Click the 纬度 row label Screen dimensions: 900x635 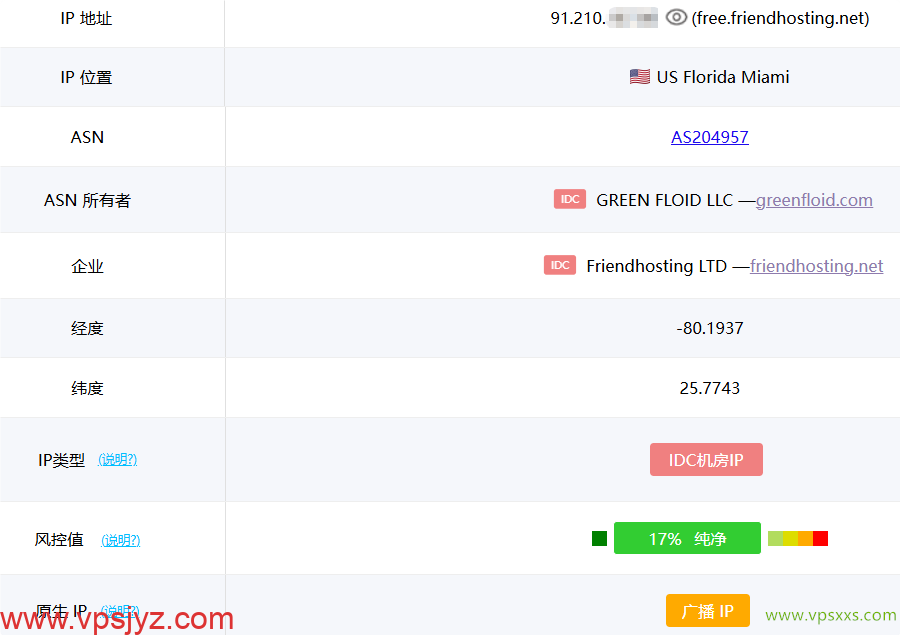click(87, 388)
